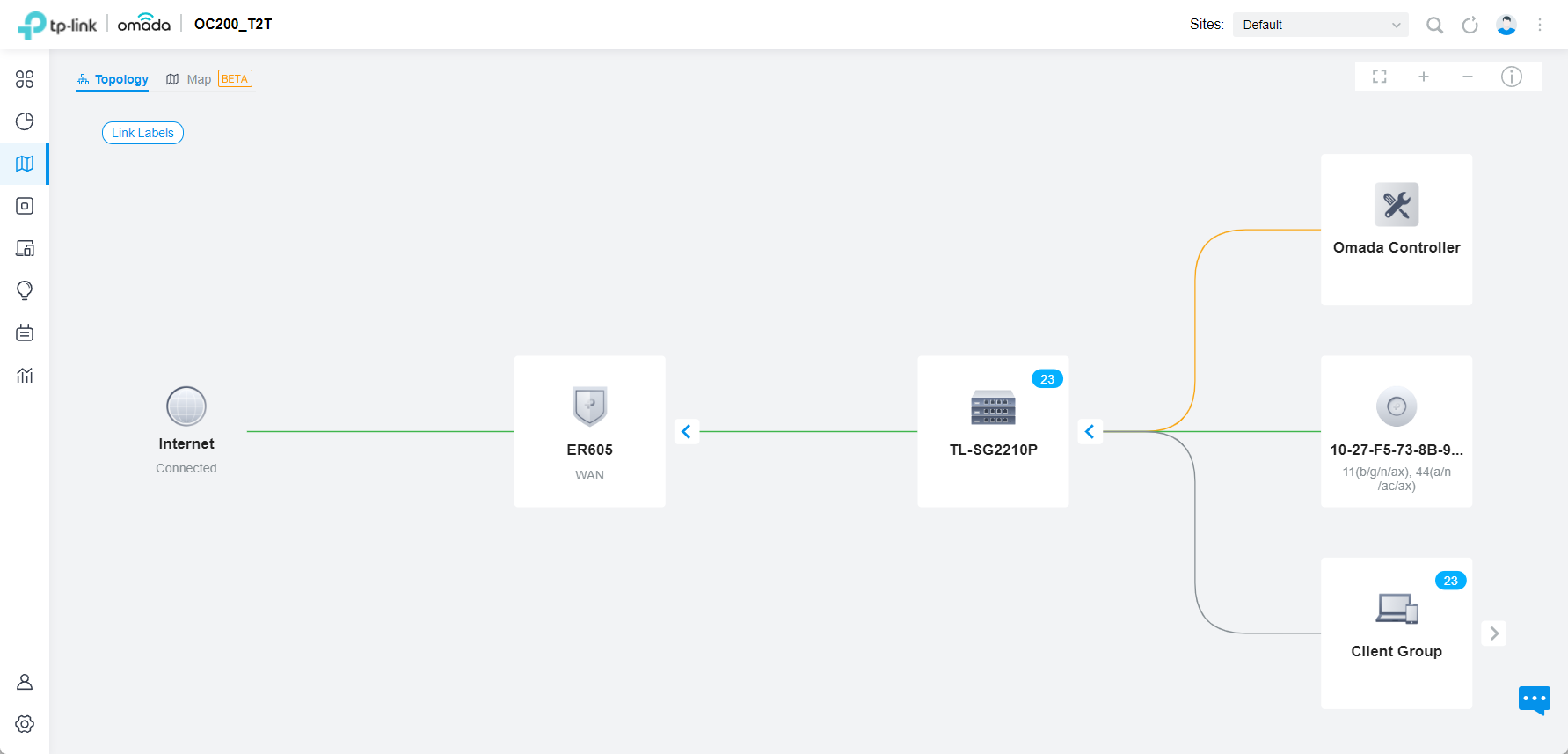The image size is (1568, 754).
Task: Open the Insights lightbulb panel
Action: pyautogui.click(x=25, y=290)
